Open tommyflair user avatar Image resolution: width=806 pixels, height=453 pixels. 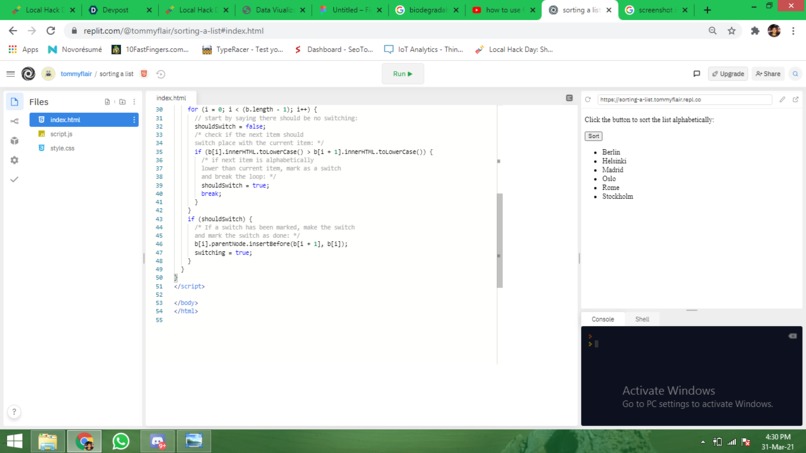click(48, 74)
